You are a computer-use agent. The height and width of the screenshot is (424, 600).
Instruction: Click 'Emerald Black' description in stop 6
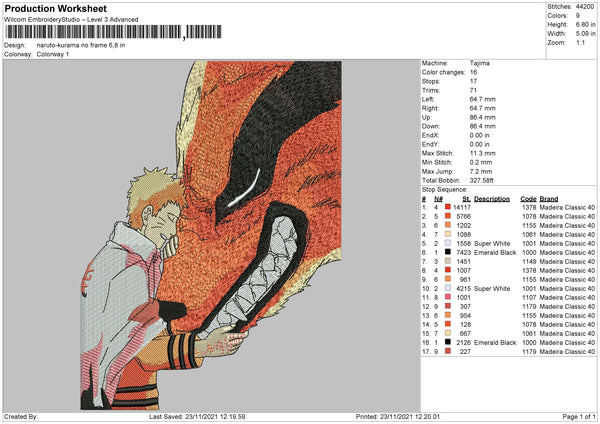(495, 253)
